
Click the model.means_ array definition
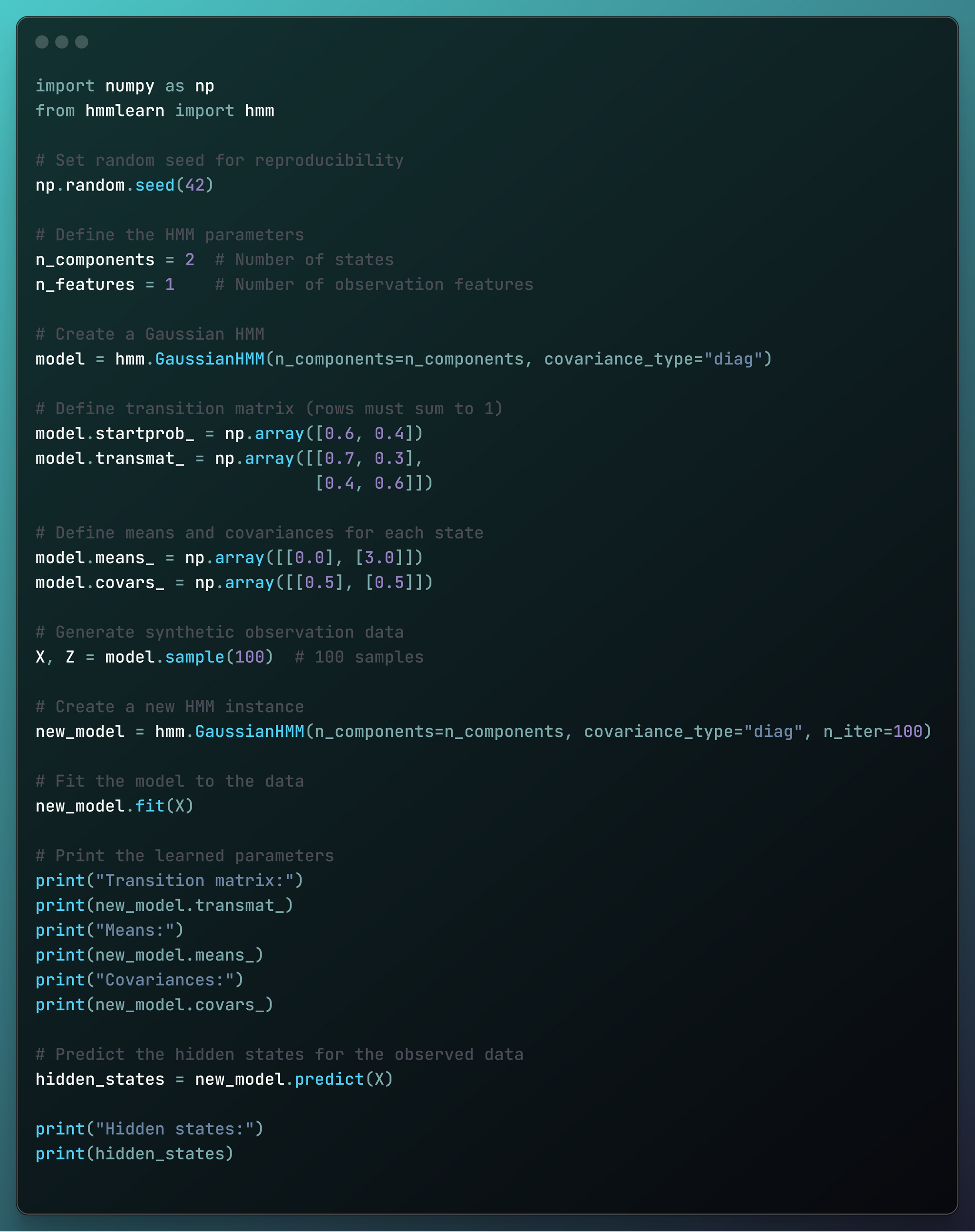(228, 558)
